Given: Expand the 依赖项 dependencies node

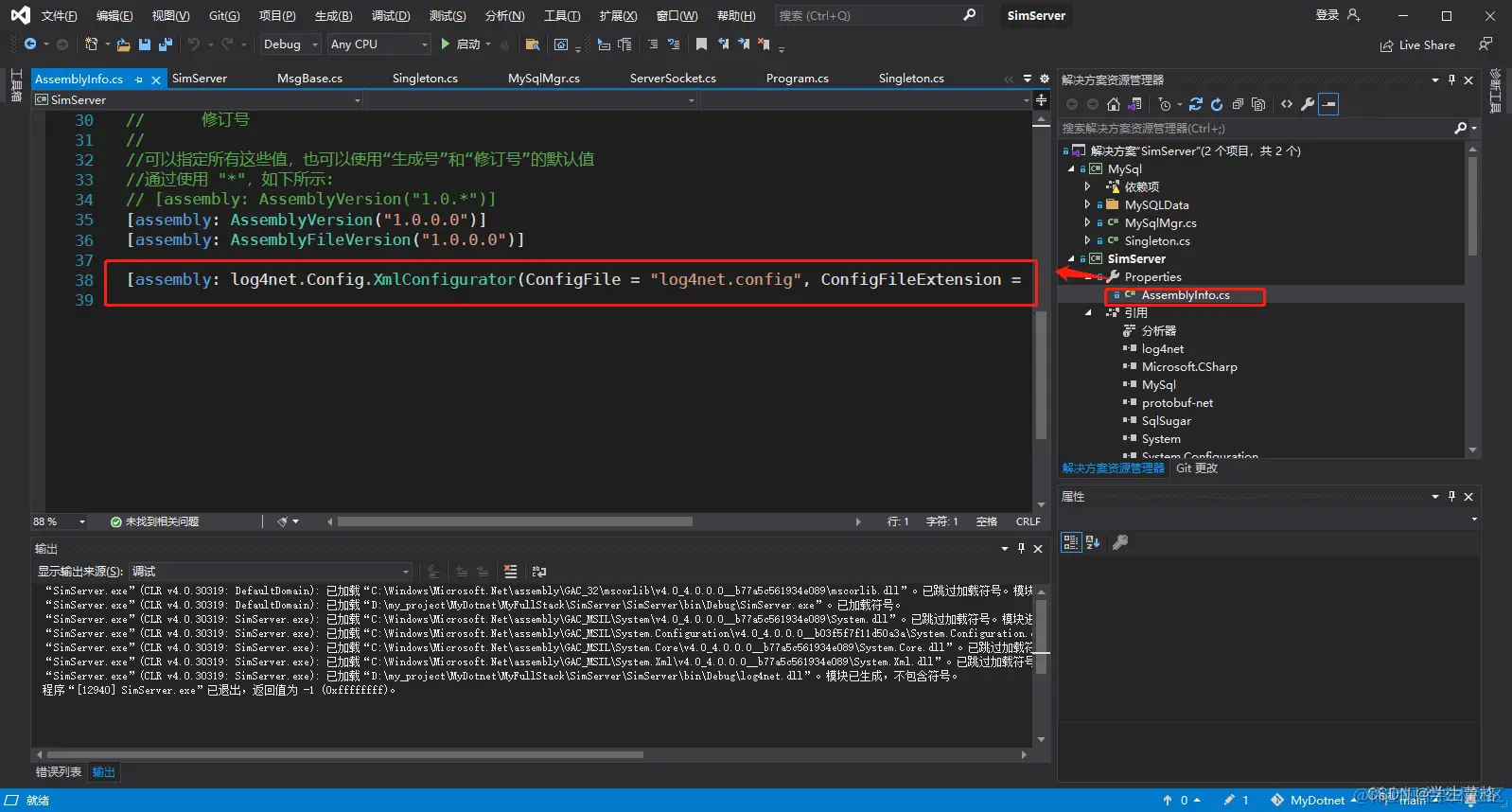Looking at the screenshot, I should click(1087, 187).
